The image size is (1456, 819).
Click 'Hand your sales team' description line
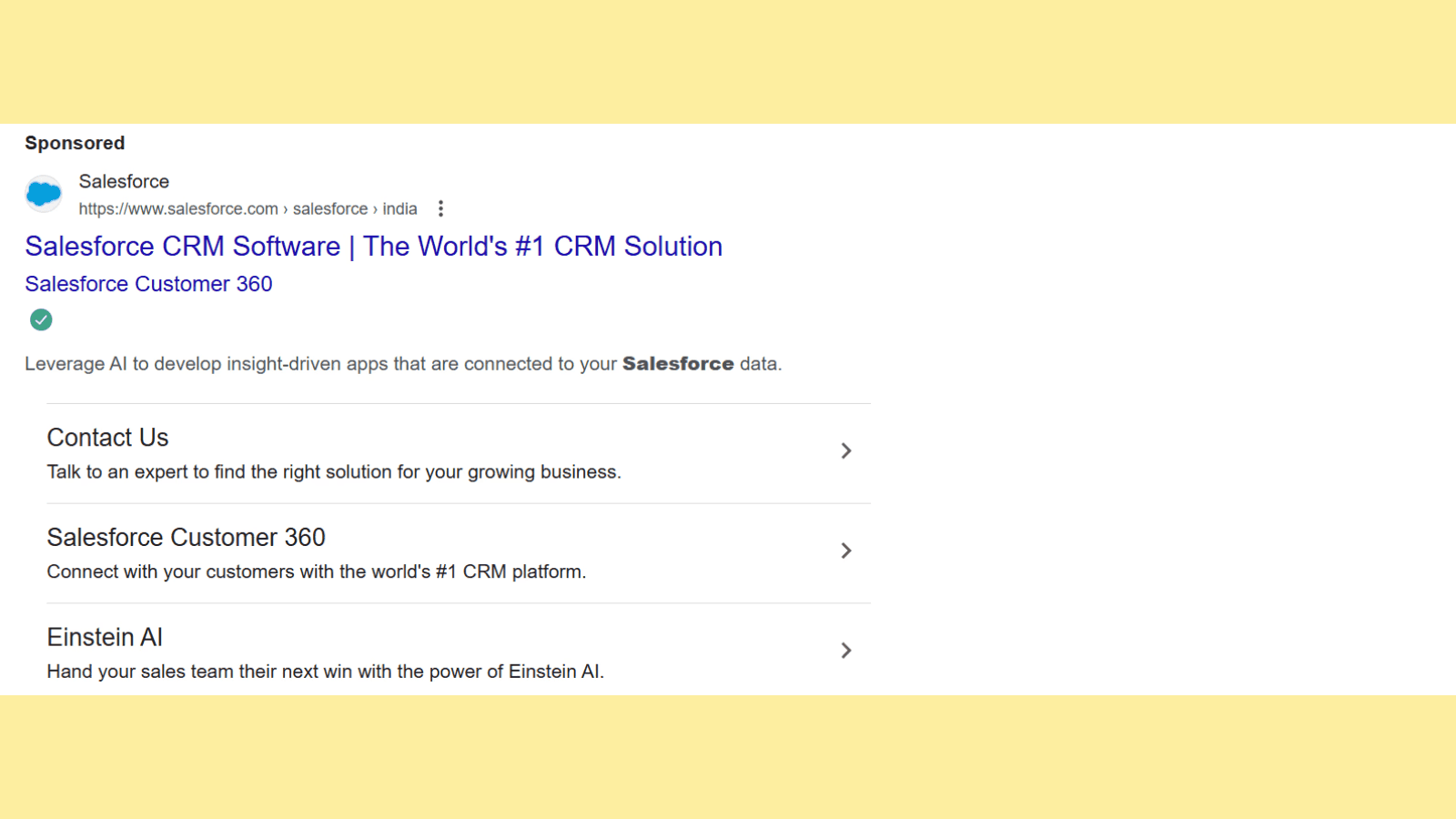326,672
